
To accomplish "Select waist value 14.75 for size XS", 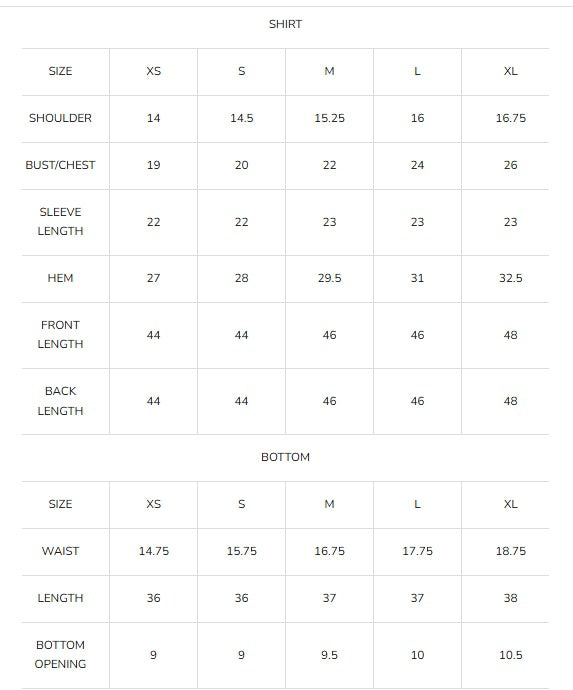I will (154, 551).
